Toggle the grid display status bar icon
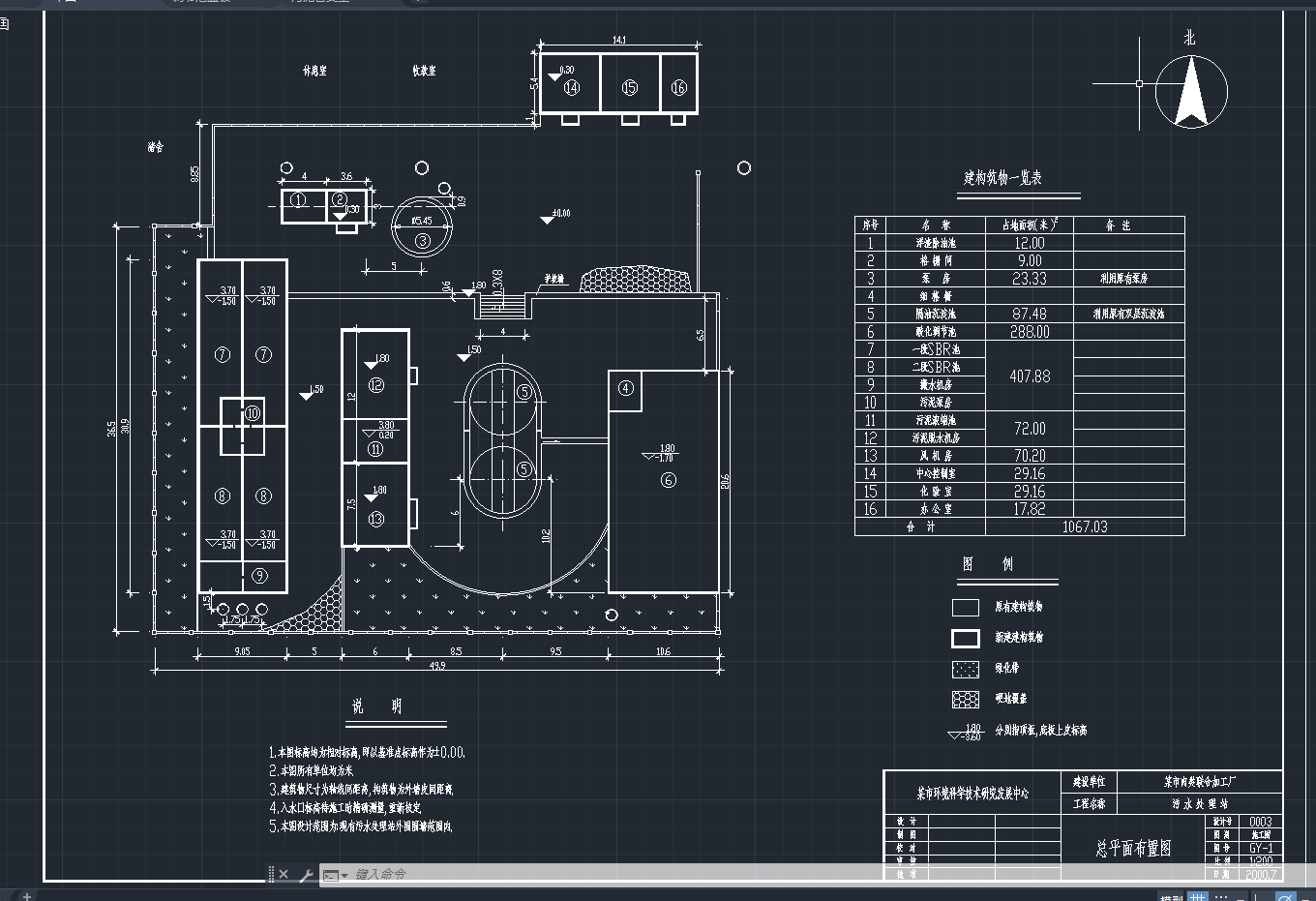This screenshot has width=1316, height=901. (1198, 896)
